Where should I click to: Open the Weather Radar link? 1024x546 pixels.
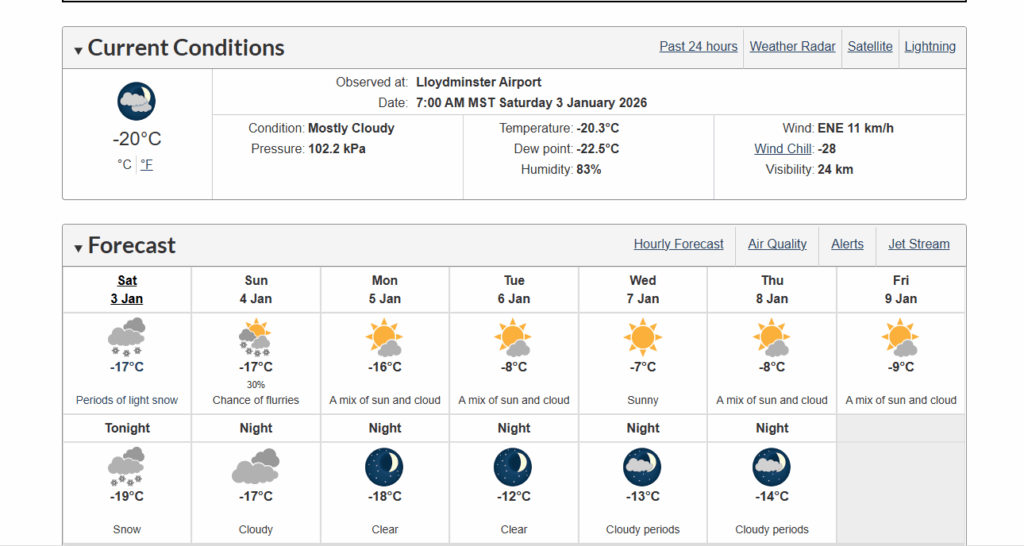click(792, 46)
